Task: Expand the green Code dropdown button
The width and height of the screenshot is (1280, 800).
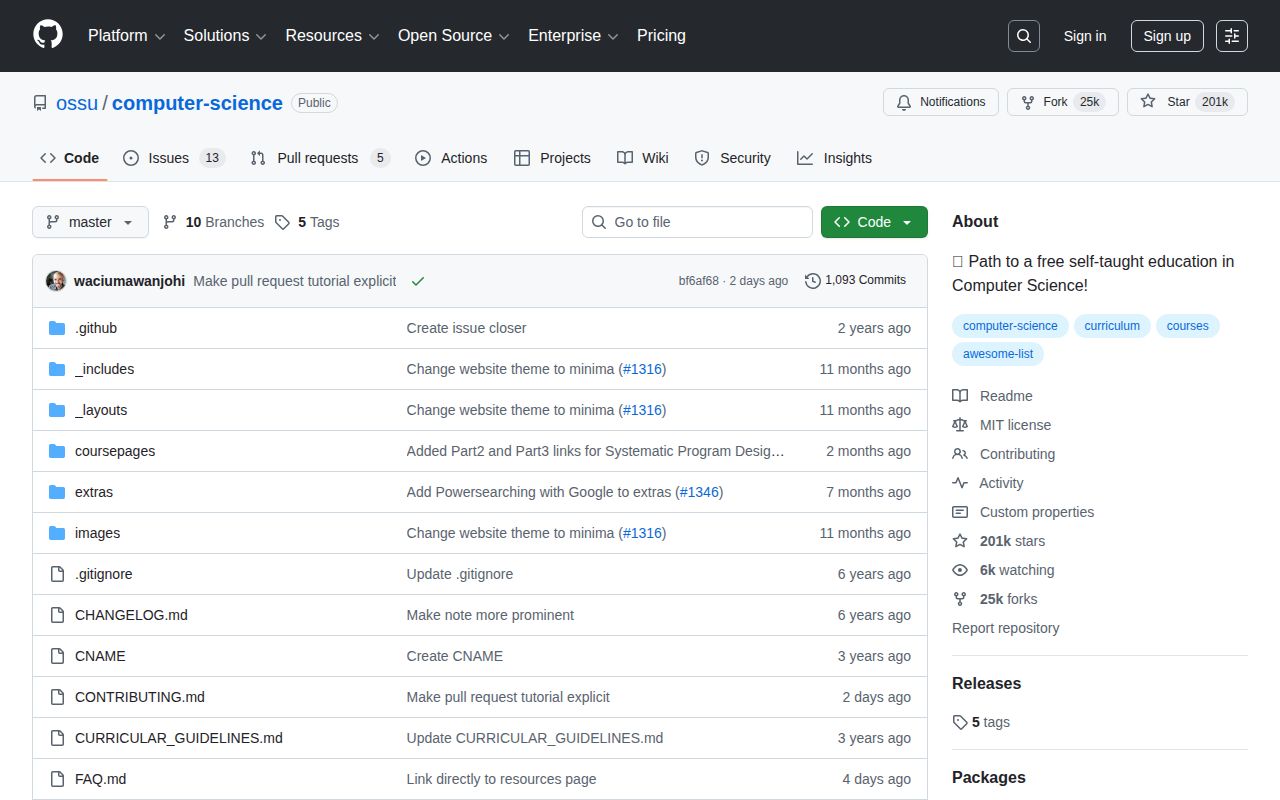Action: [873, 222]
